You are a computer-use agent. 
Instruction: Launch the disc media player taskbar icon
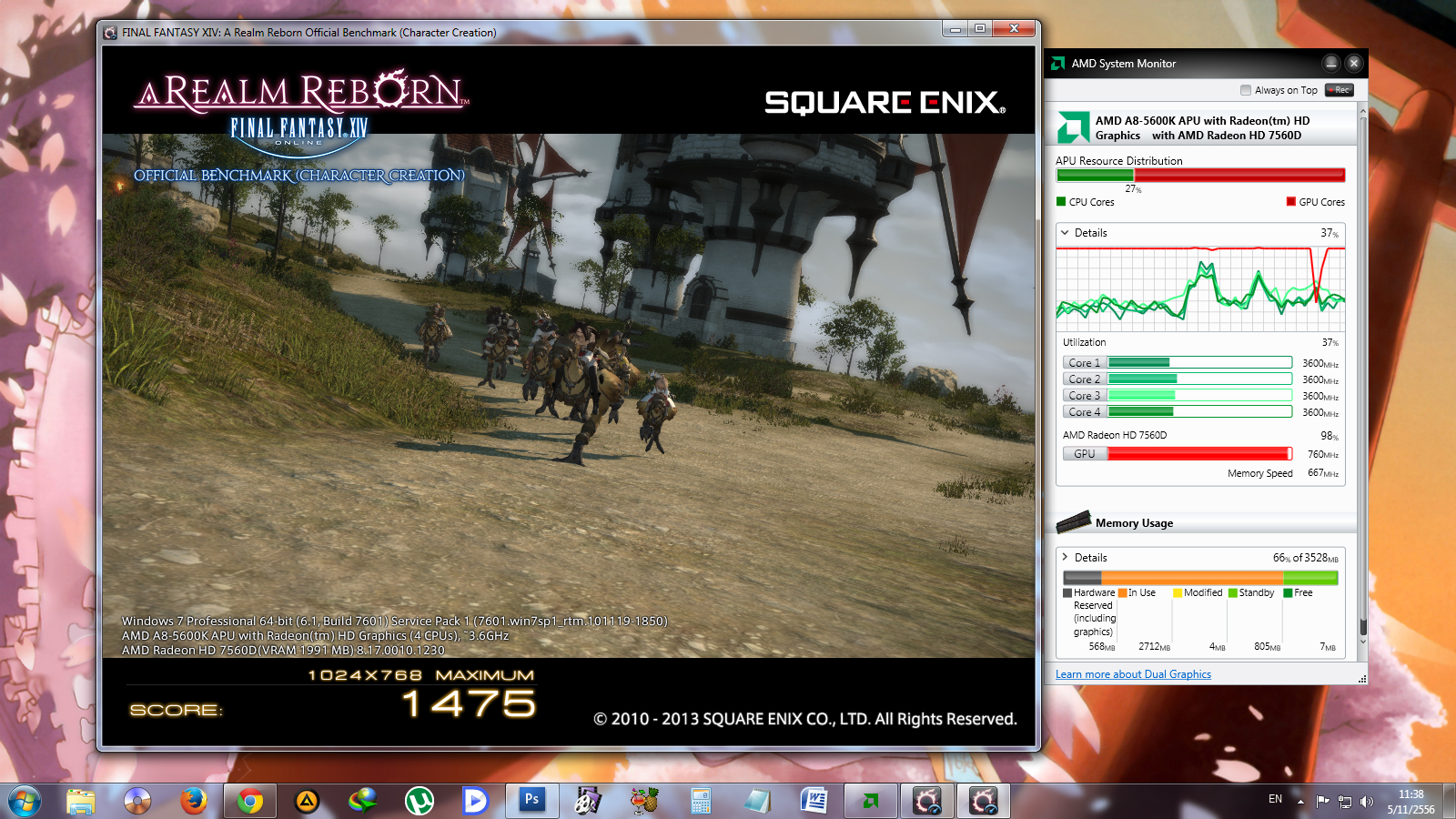[x=137, y=801]
